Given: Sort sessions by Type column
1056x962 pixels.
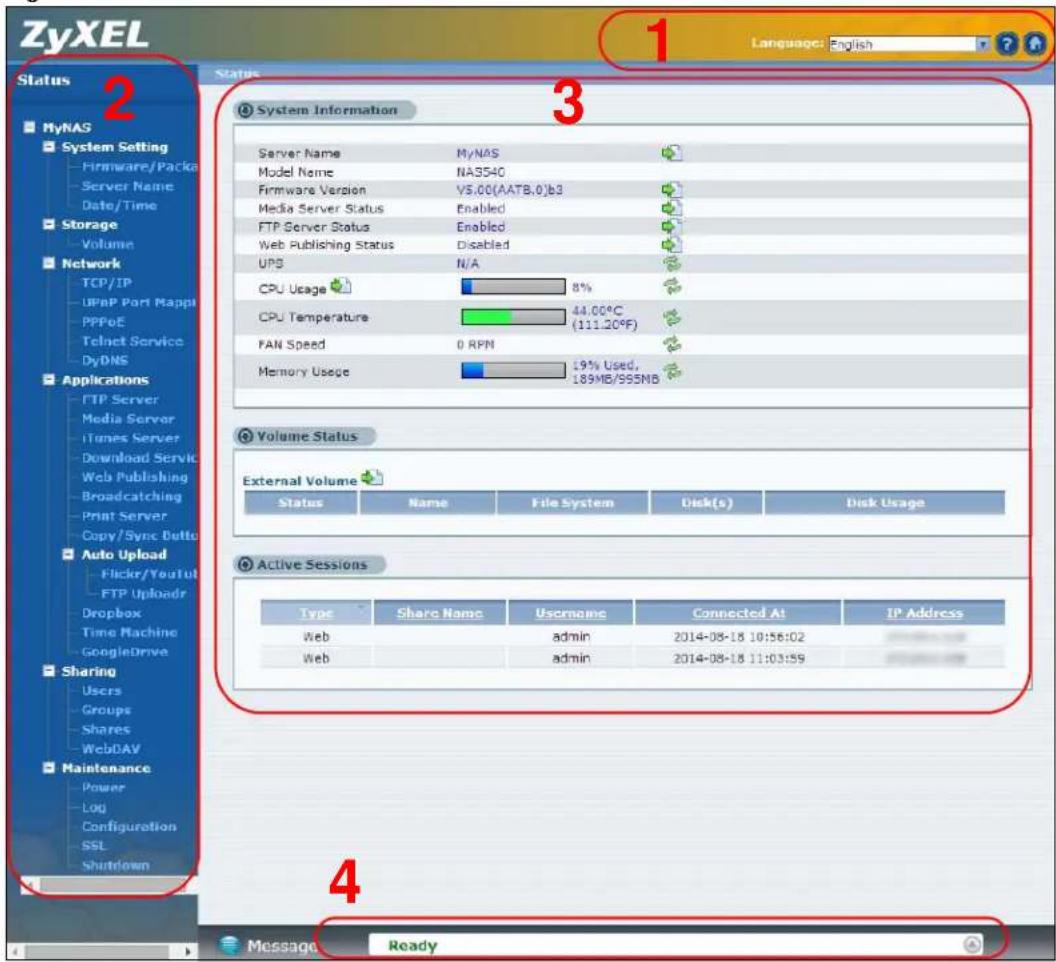Looking at the screenshot, I should tap(316, 613).
